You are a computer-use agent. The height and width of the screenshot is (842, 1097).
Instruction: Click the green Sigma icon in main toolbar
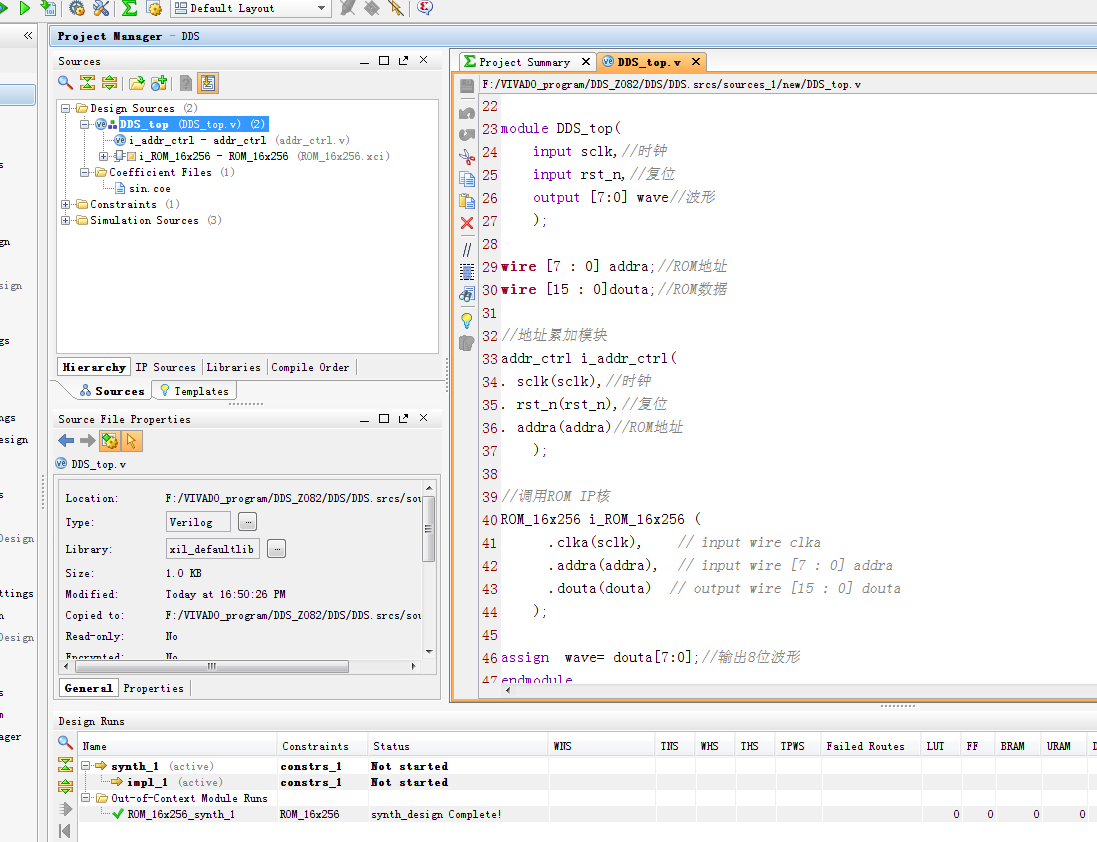[x=129, y=8]
